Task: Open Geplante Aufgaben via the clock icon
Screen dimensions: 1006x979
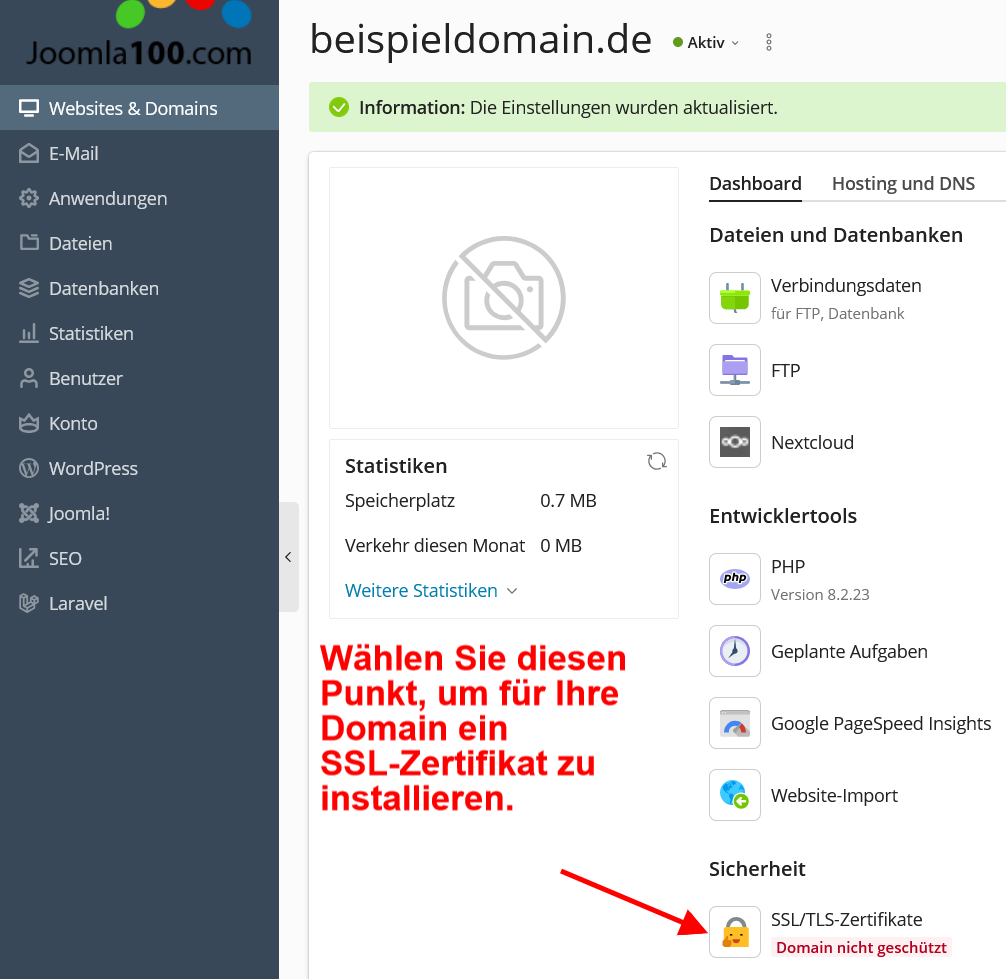Action: [735, 651]
